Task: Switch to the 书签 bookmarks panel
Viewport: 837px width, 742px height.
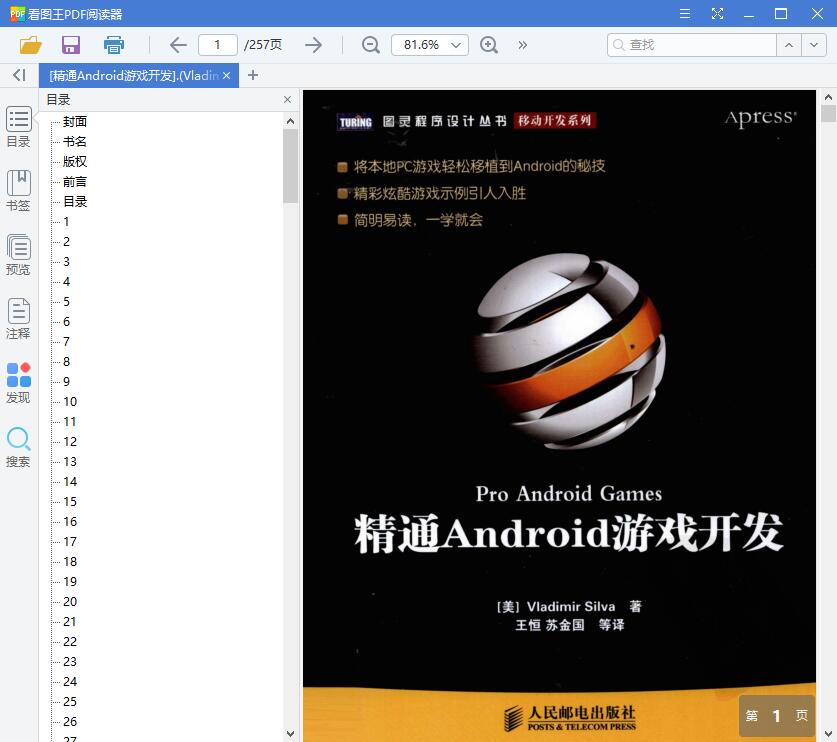Action: click(x=18, y=190)
